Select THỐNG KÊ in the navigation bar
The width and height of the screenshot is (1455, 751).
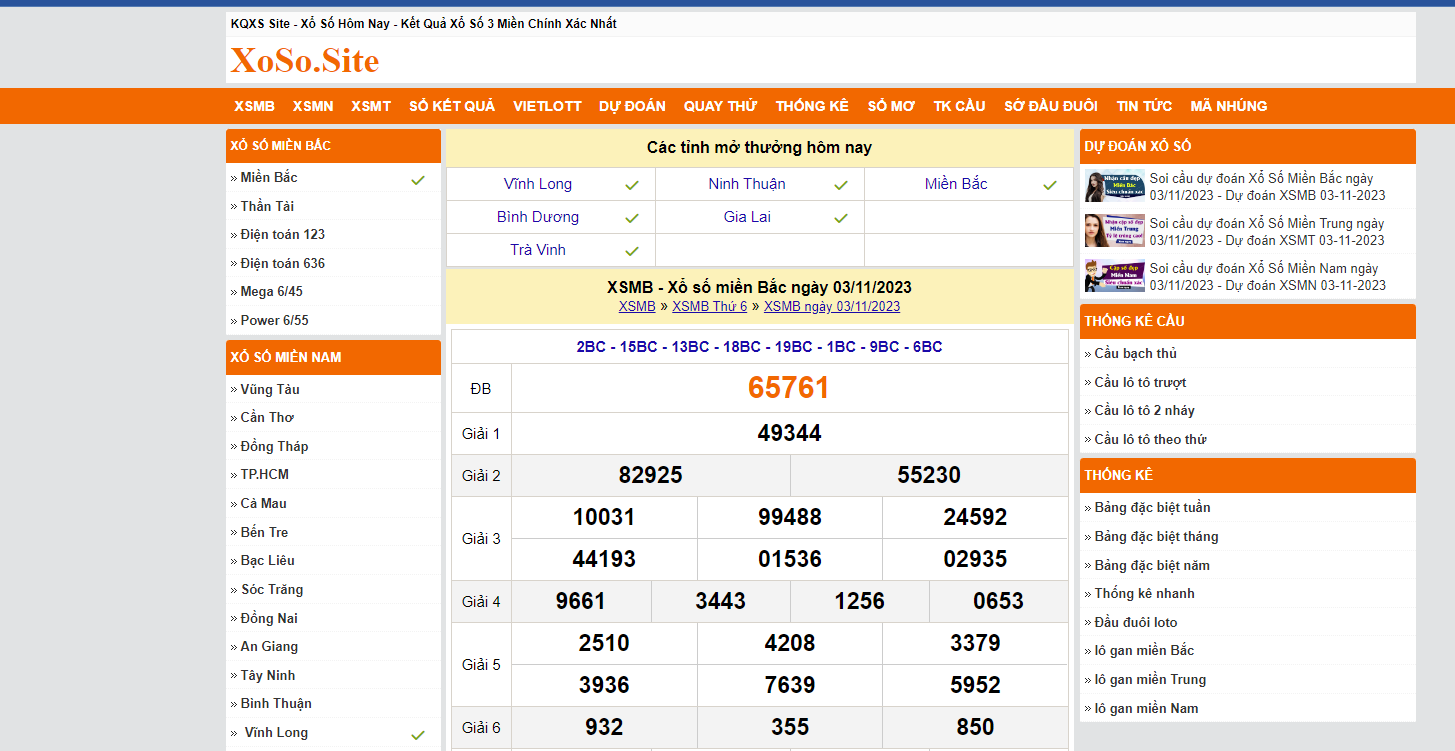(812, 106)
